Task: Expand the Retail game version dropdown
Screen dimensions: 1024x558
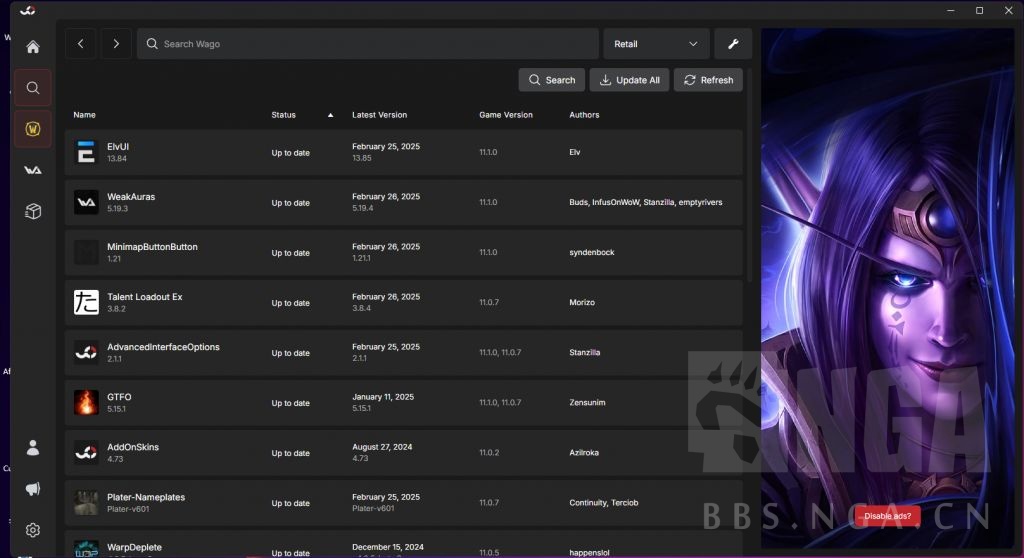Action: (x=656, y=44)
